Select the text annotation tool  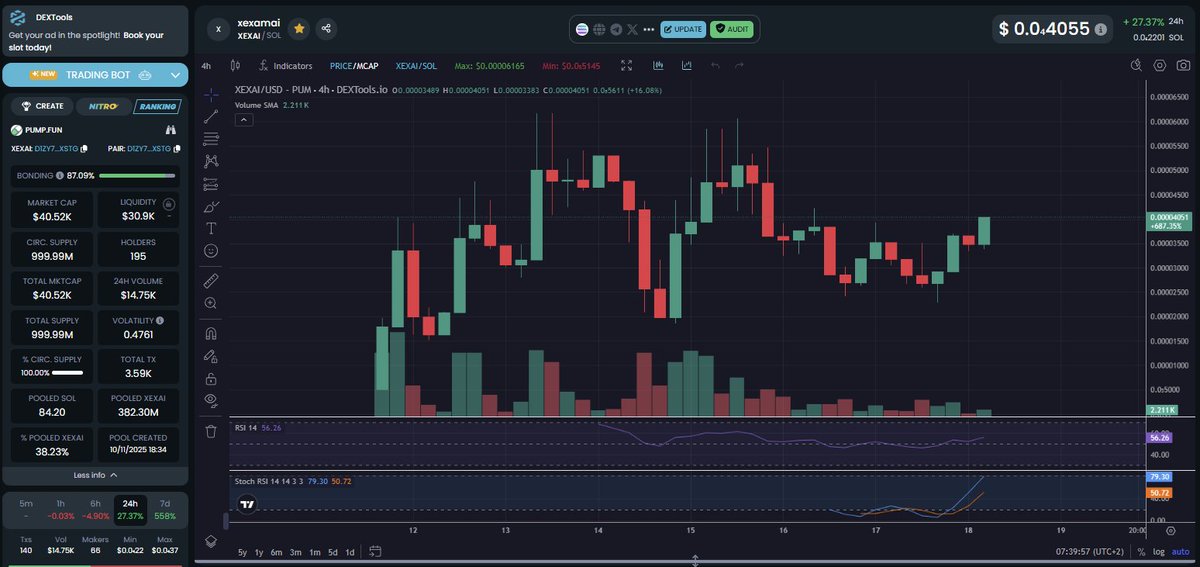(x=211, y=228)
